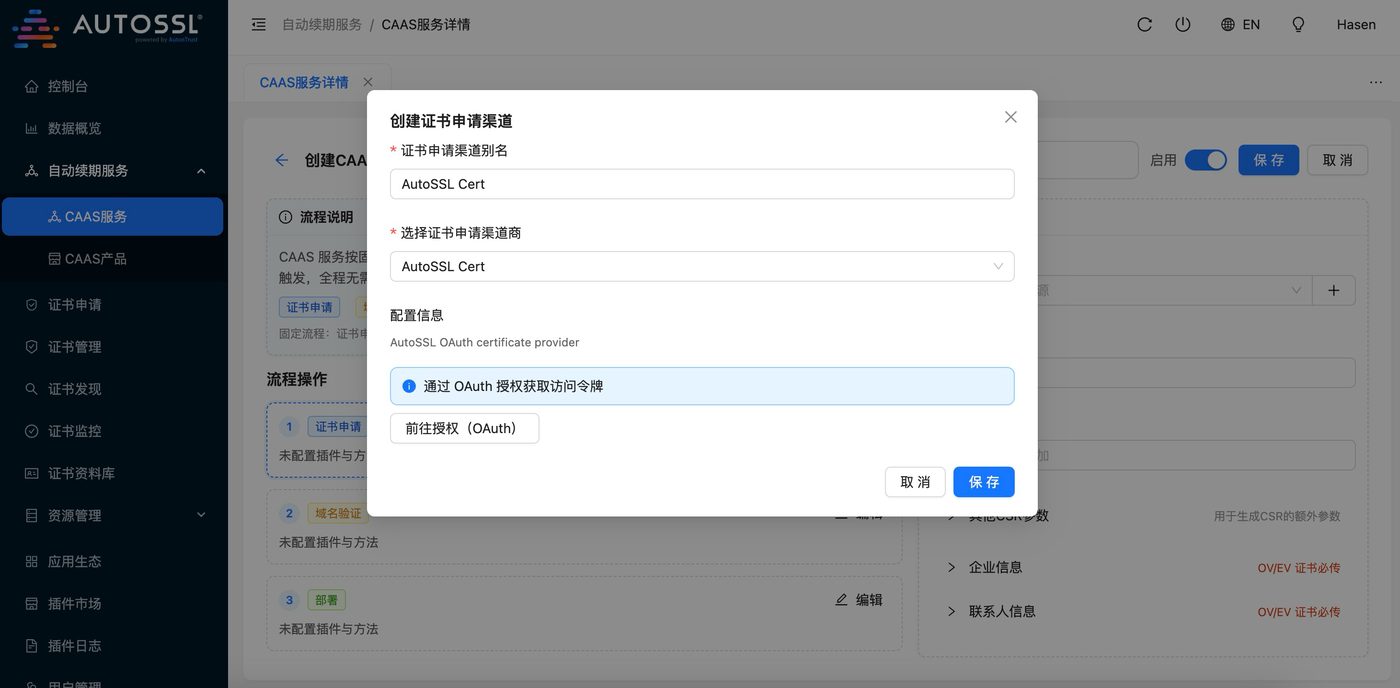Go to 证书申请 in the sidebar

coord(114,304)
